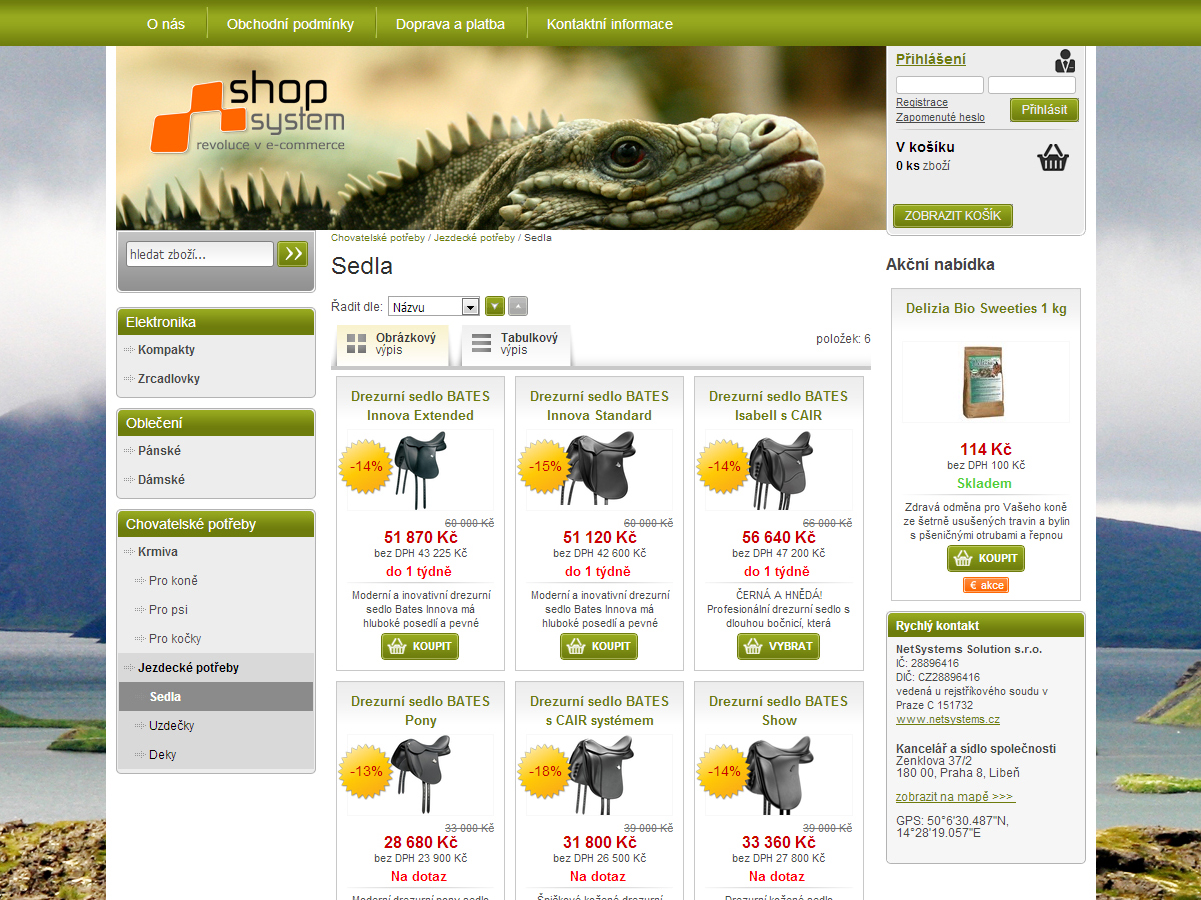1201x900 pixels.
Task: Click the Delizia Bio Sweeties product thumbnail
Action: (986, 382)
